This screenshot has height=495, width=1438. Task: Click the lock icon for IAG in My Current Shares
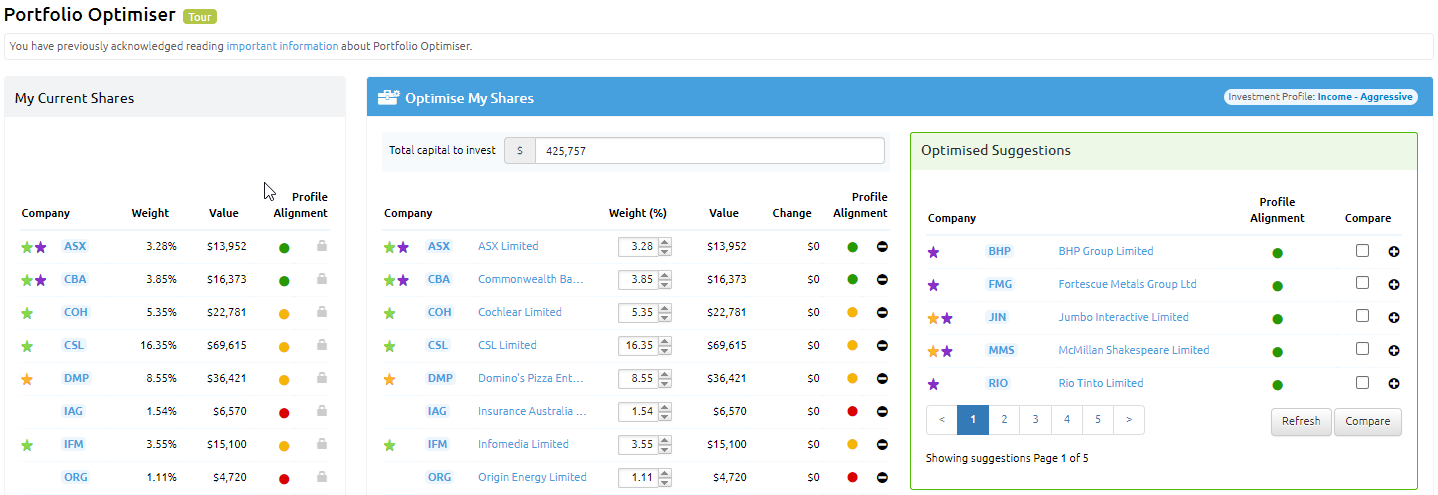point(322,411)
